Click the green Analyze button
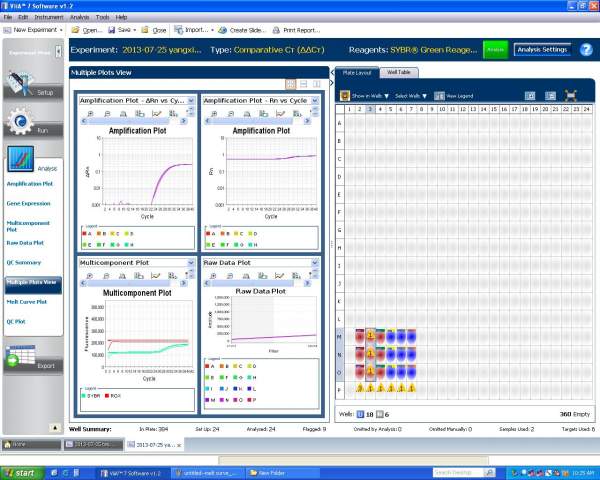This screenshot has width=600, height=480. coord(496,50)
